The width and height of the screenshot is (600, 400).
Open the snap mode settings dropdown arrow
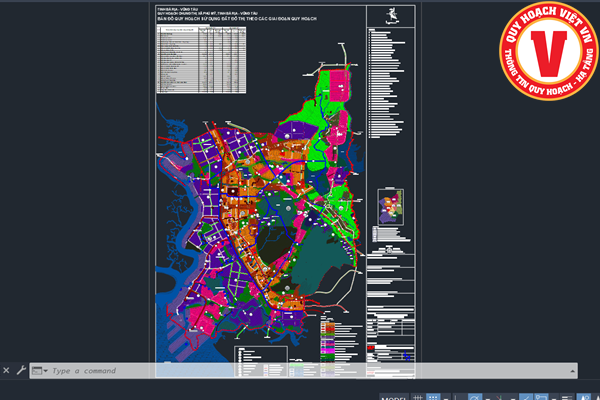[446, 397]
